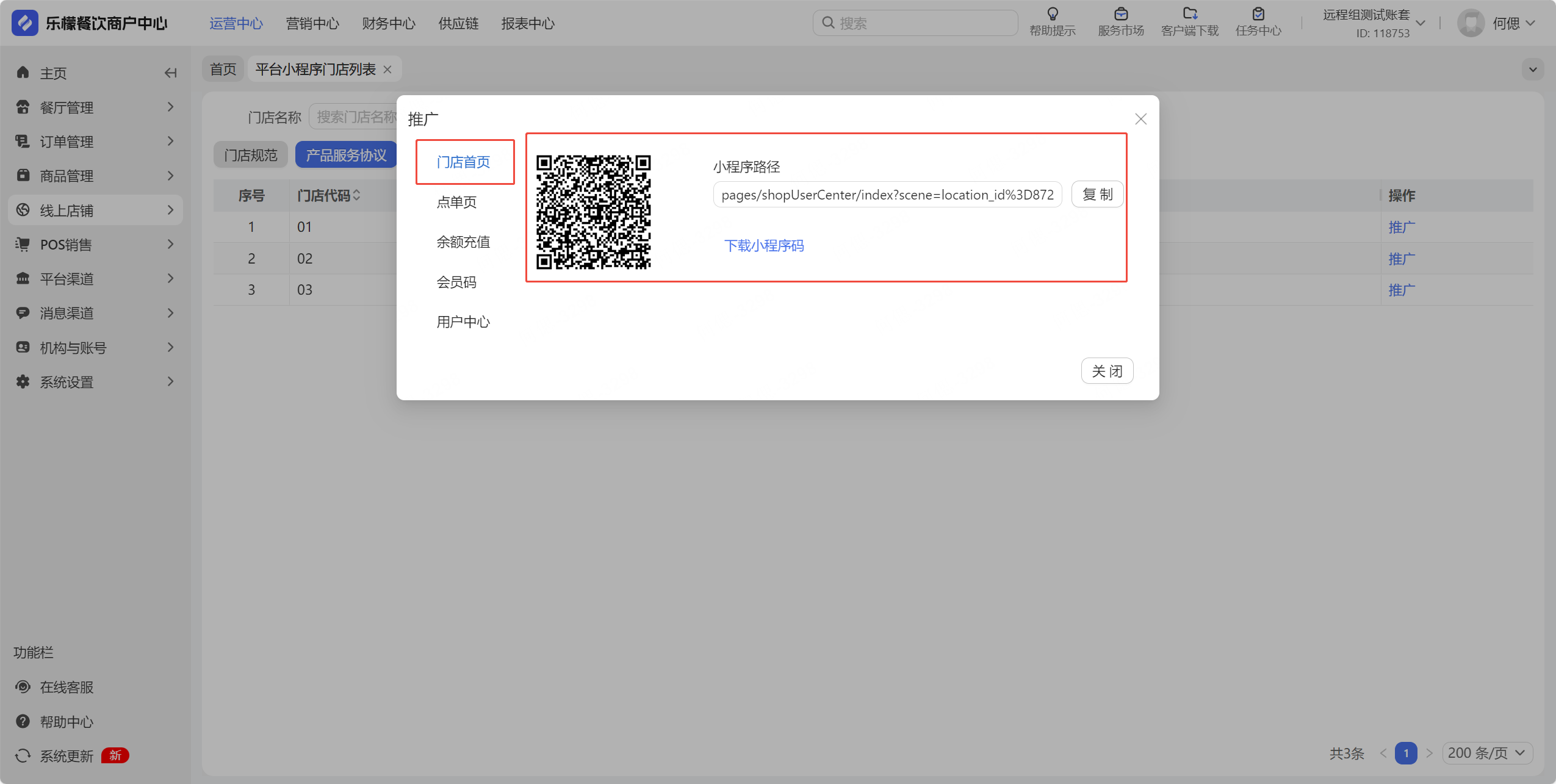Open 帮助提示 lightbulb icon
This screenshot has width=1556, height=784.
[1053, 13]
